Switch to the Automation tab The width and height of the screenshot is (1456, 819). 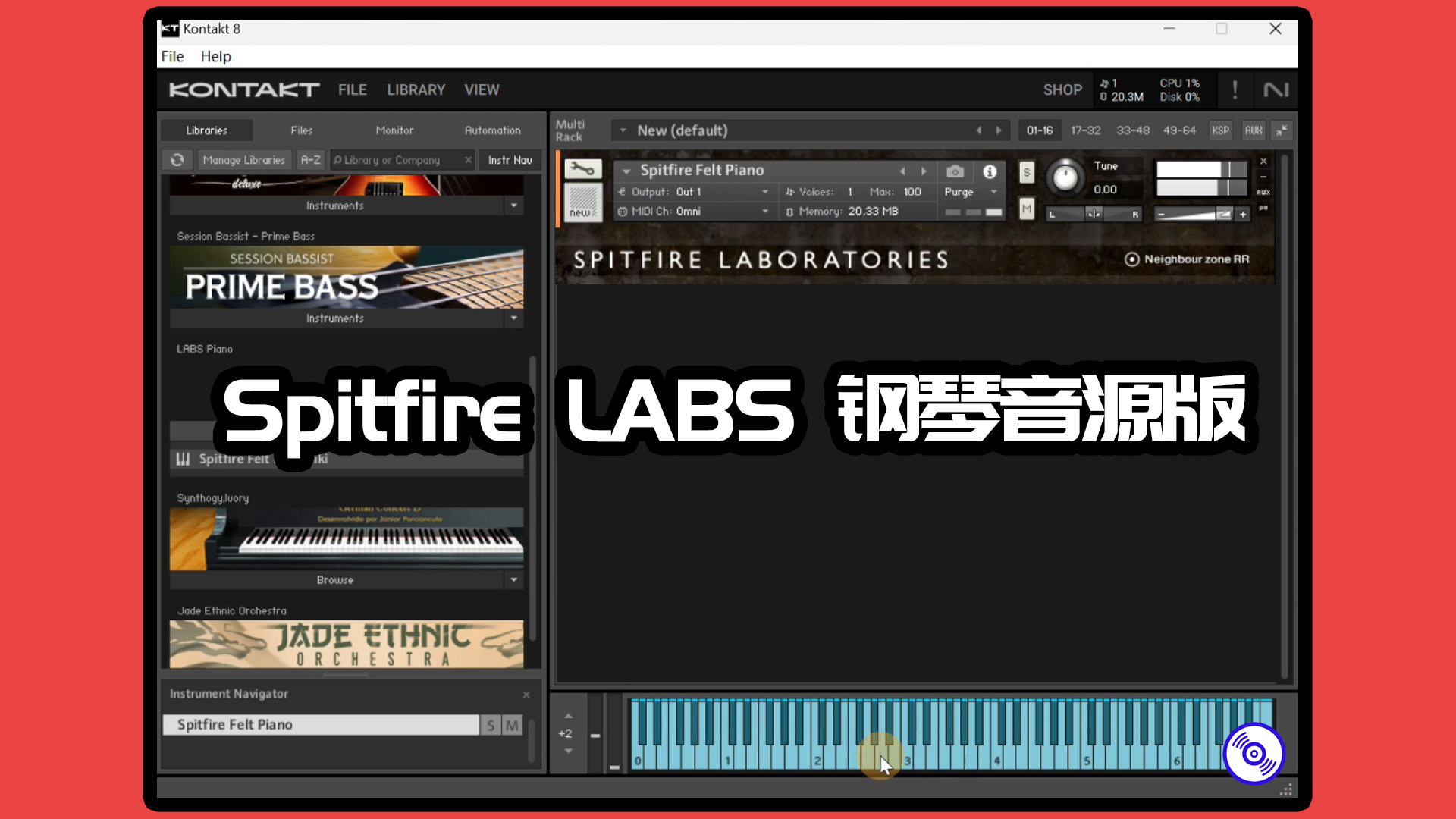[x=492, y=130]
